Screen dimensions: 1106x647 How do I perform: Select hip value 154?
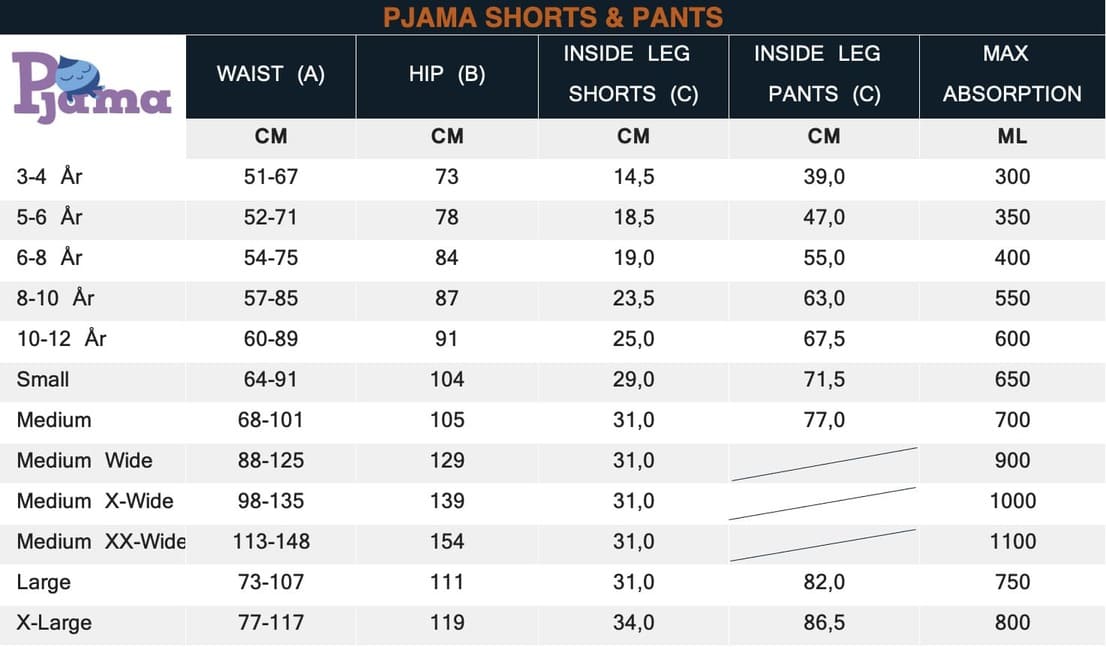point(447,542)
